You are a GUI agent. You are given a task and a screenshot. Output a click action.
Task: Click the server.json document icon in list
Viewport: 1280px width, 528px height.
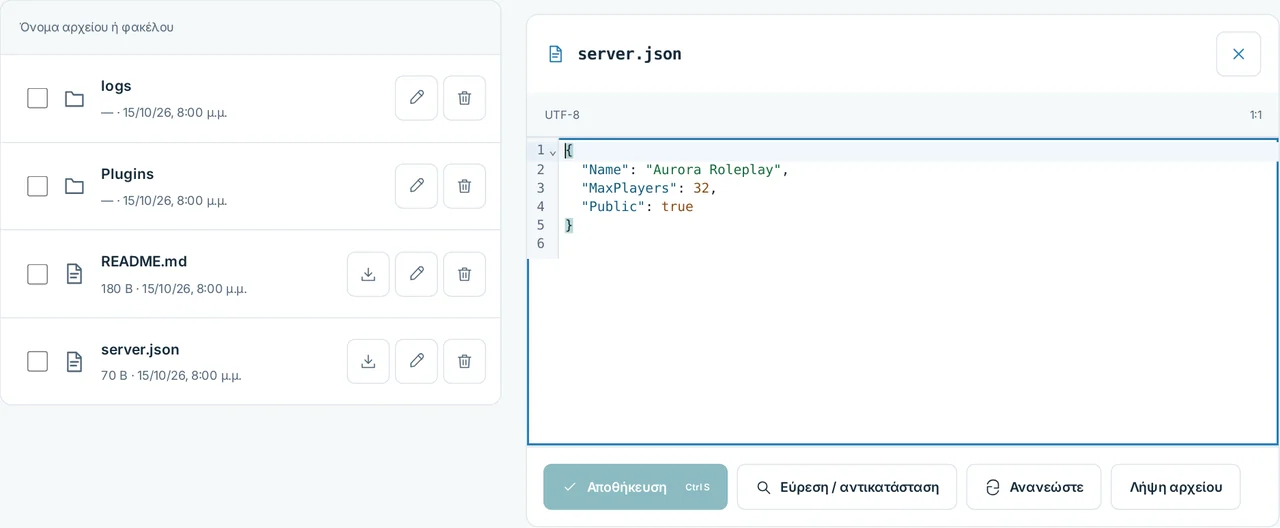(74, 361)
